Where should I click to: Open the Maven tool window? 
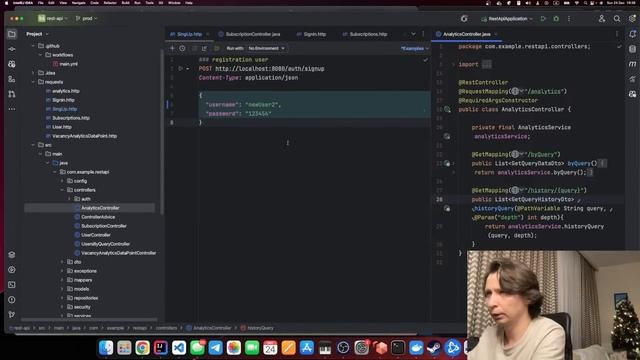[x=632, y=64]
